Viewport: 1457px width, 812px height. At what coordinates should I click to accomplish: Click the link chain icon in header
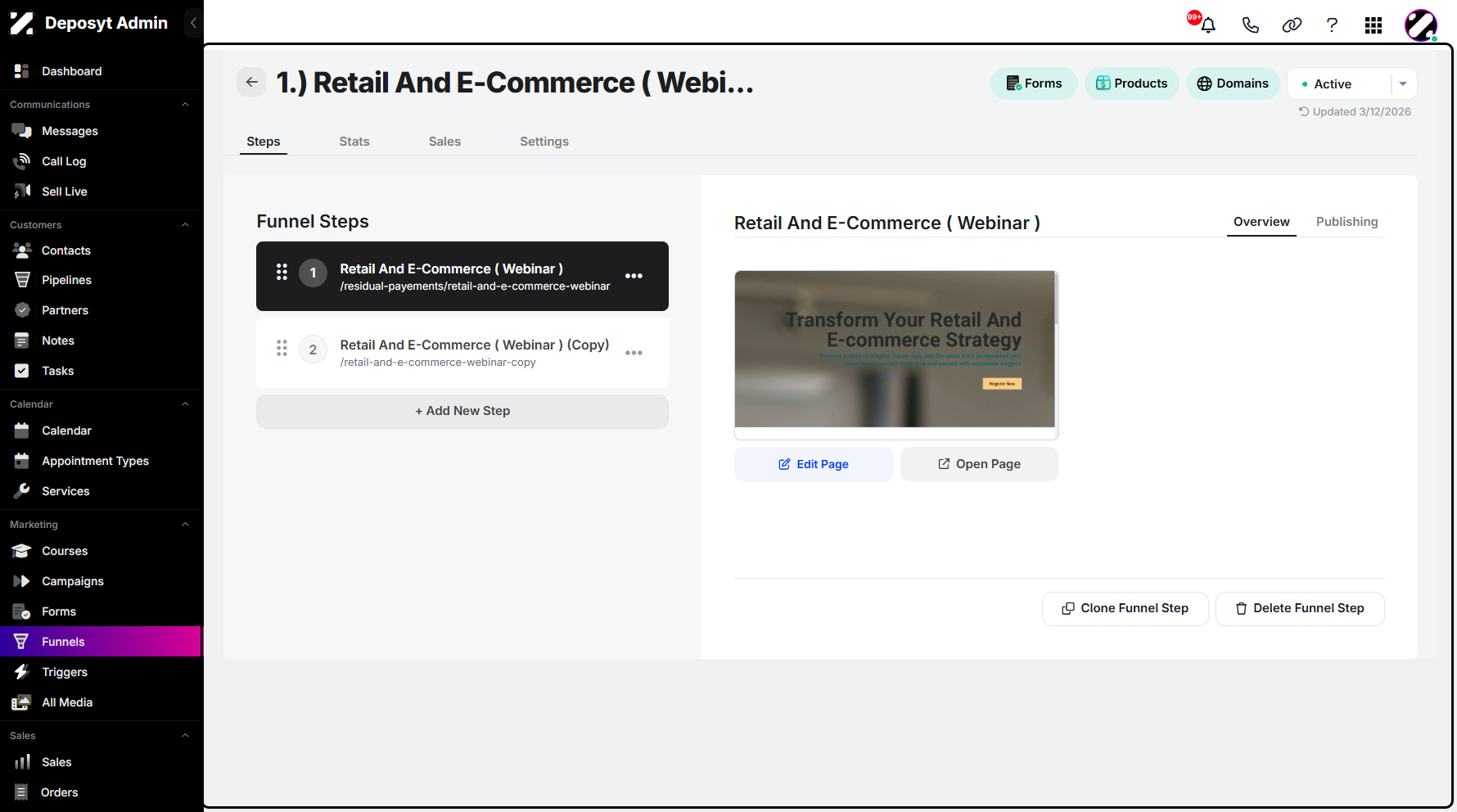[1292, 25]
